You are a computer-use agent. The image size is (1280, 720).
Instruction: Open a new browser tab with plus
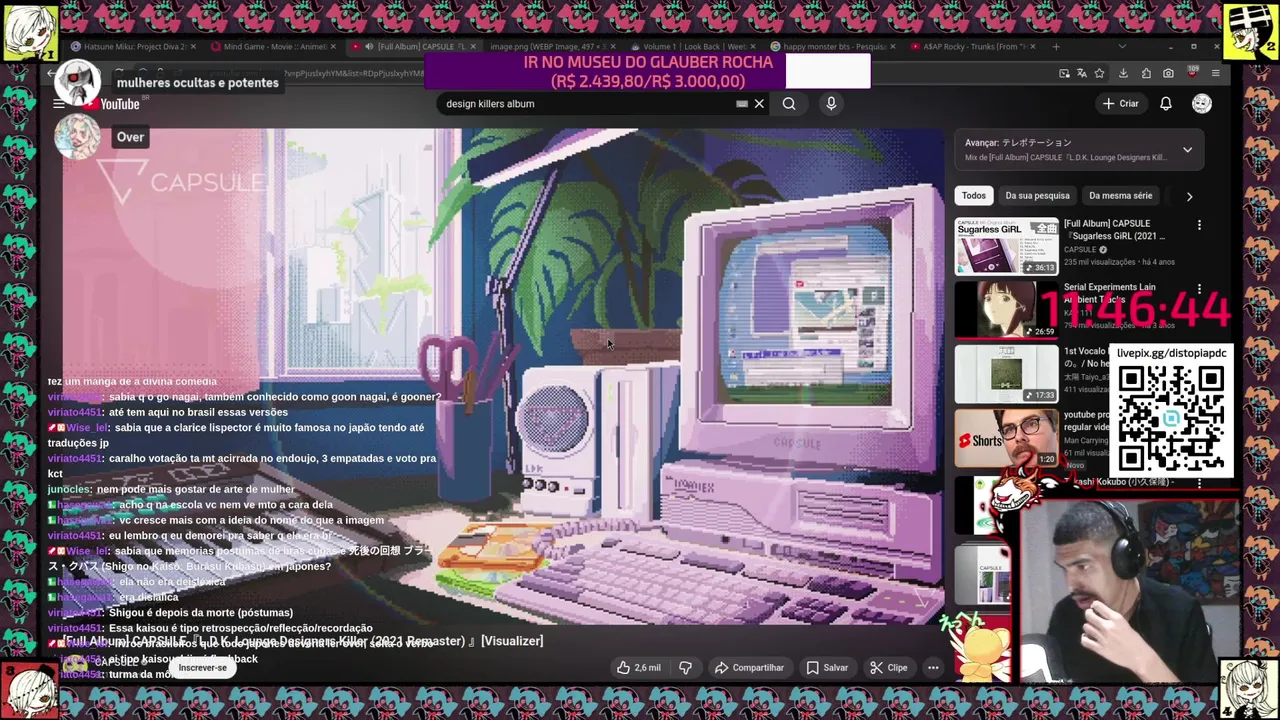(x=1056, y=46)
